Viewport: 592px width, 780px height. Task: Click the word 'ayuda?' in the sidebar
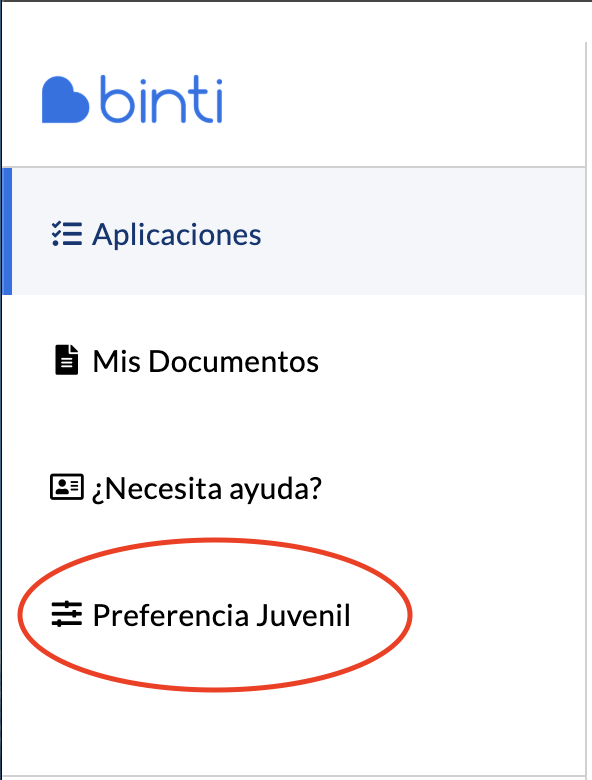tap(276, 489)
